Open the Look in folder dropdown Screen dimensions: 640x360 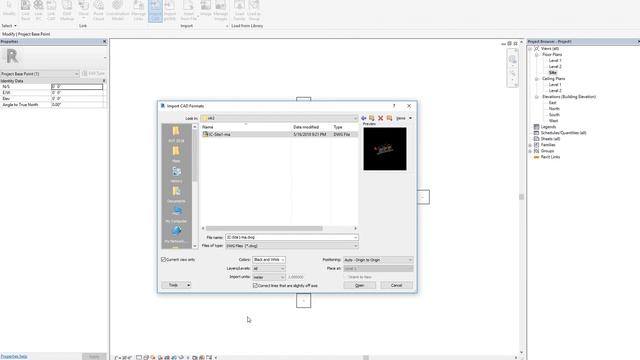(279, 118)
